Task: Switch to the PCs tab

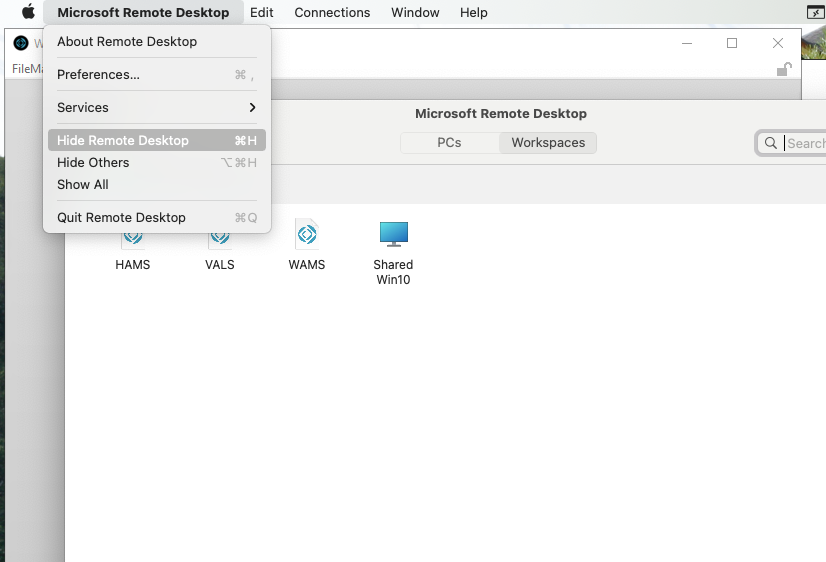Action: coord(449,143)
